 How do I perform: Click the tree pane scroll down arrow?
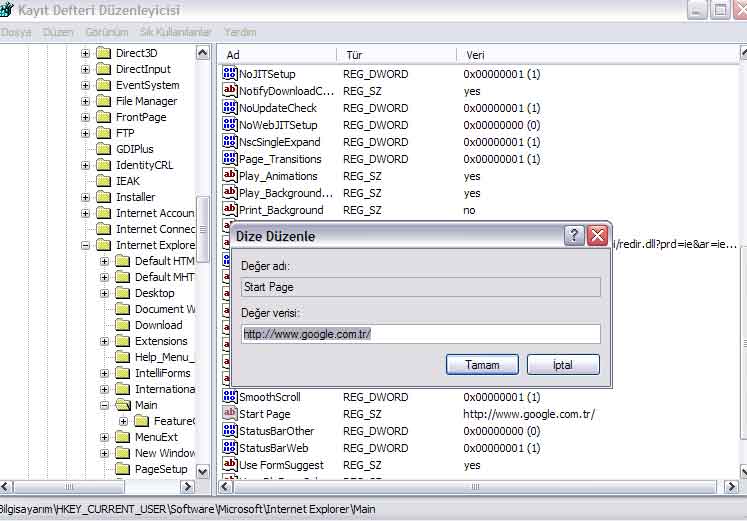202,472
